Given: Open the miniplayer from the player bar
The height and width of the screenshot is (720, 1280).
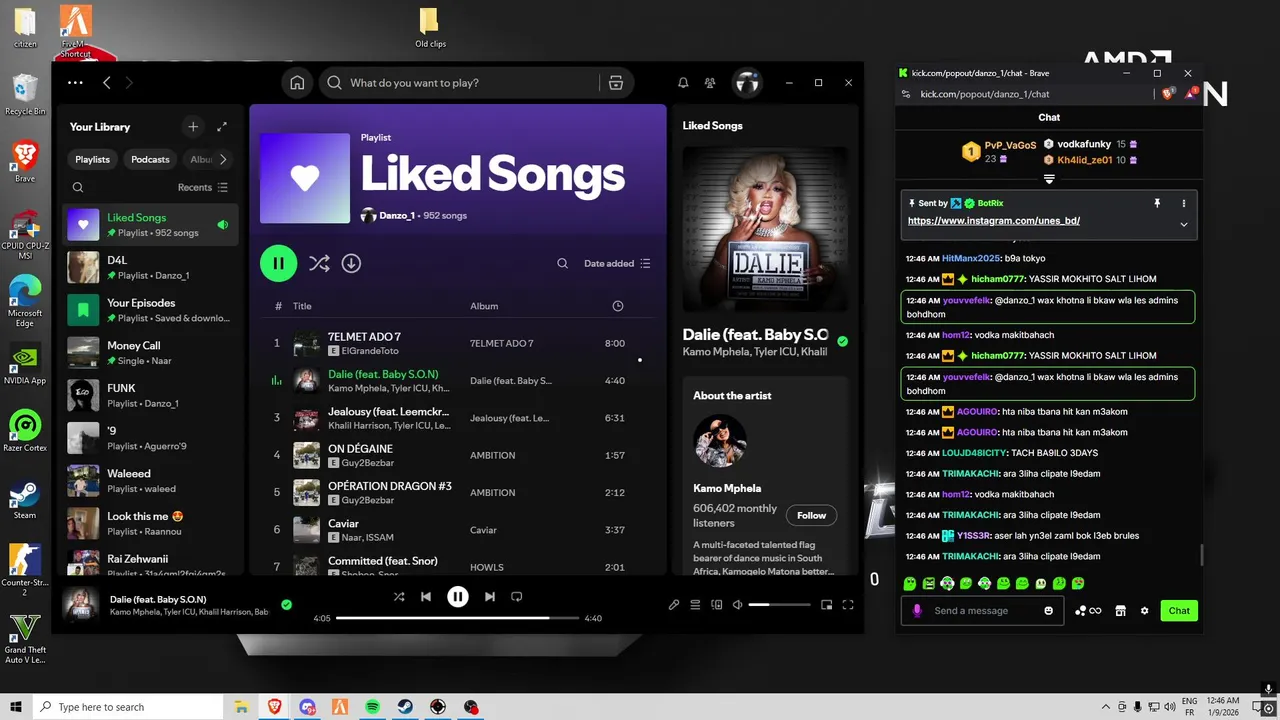Looking at the screenshot, I should tap(826, 604).
